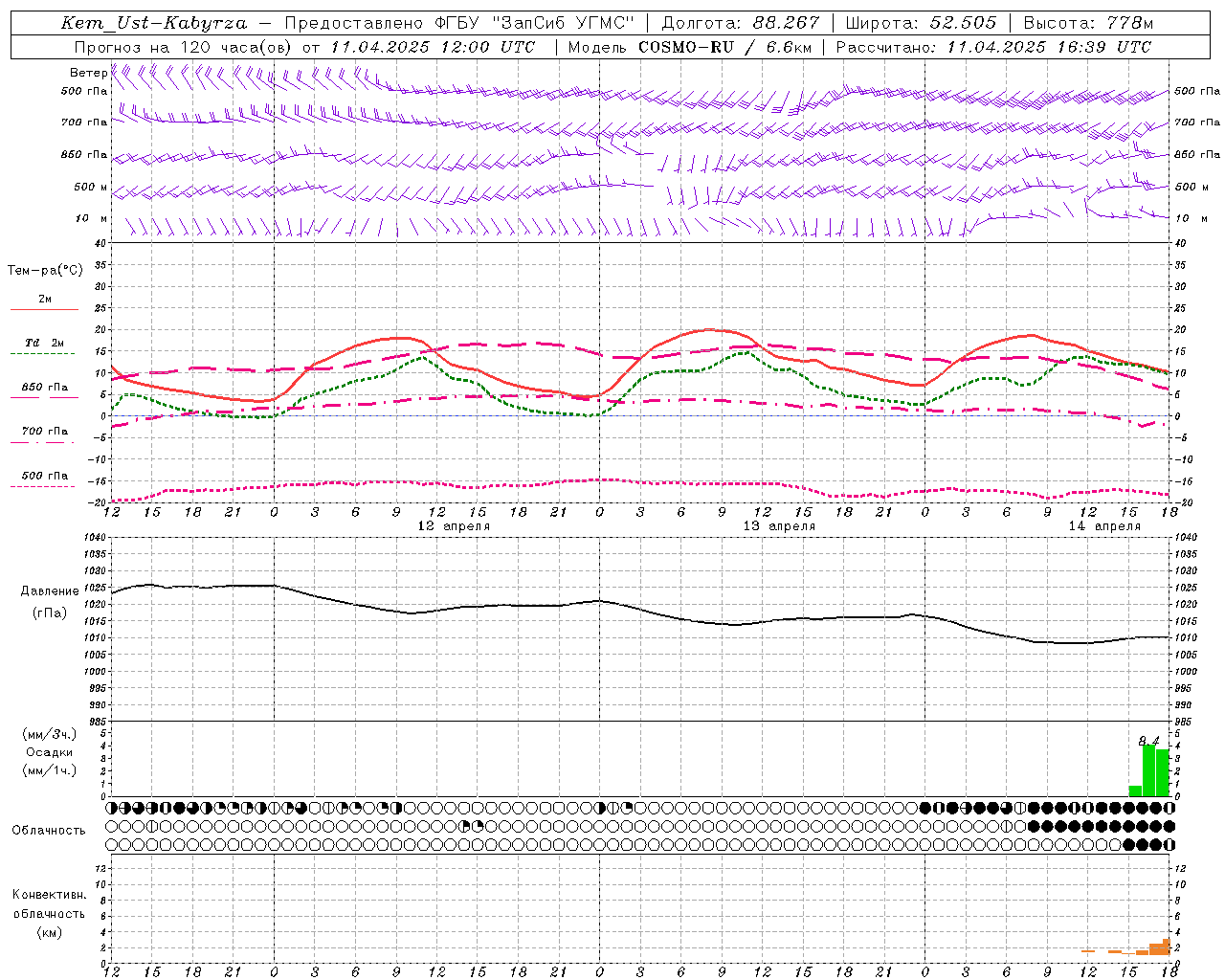Image resolution: width=1225 pixels, height=980 pixels.
Task: Click the 850 гПа temperature legend entry
Action: pyautogui.click(x=45, y=388)
